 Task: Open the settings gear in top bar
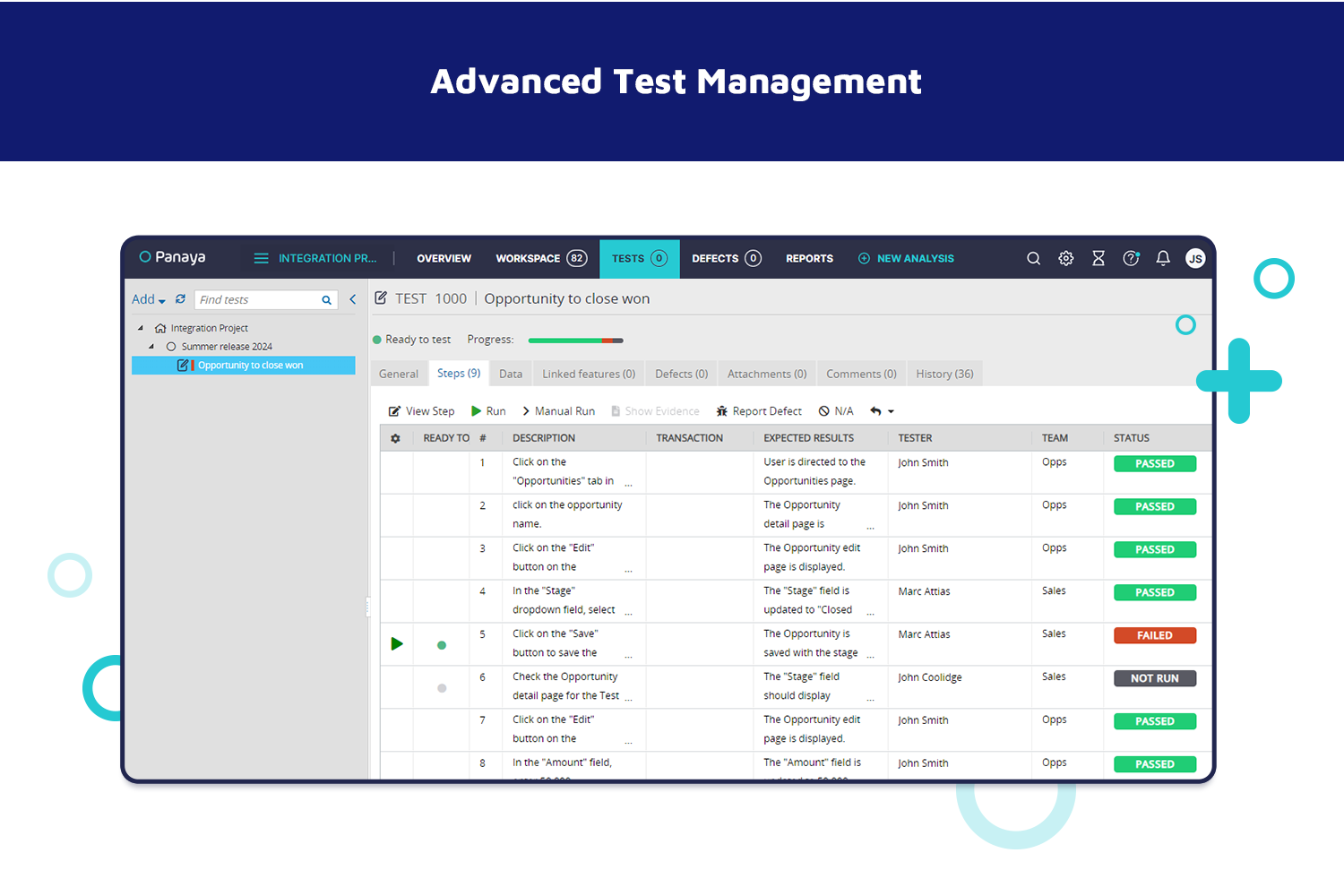[x=1066, y=258]
